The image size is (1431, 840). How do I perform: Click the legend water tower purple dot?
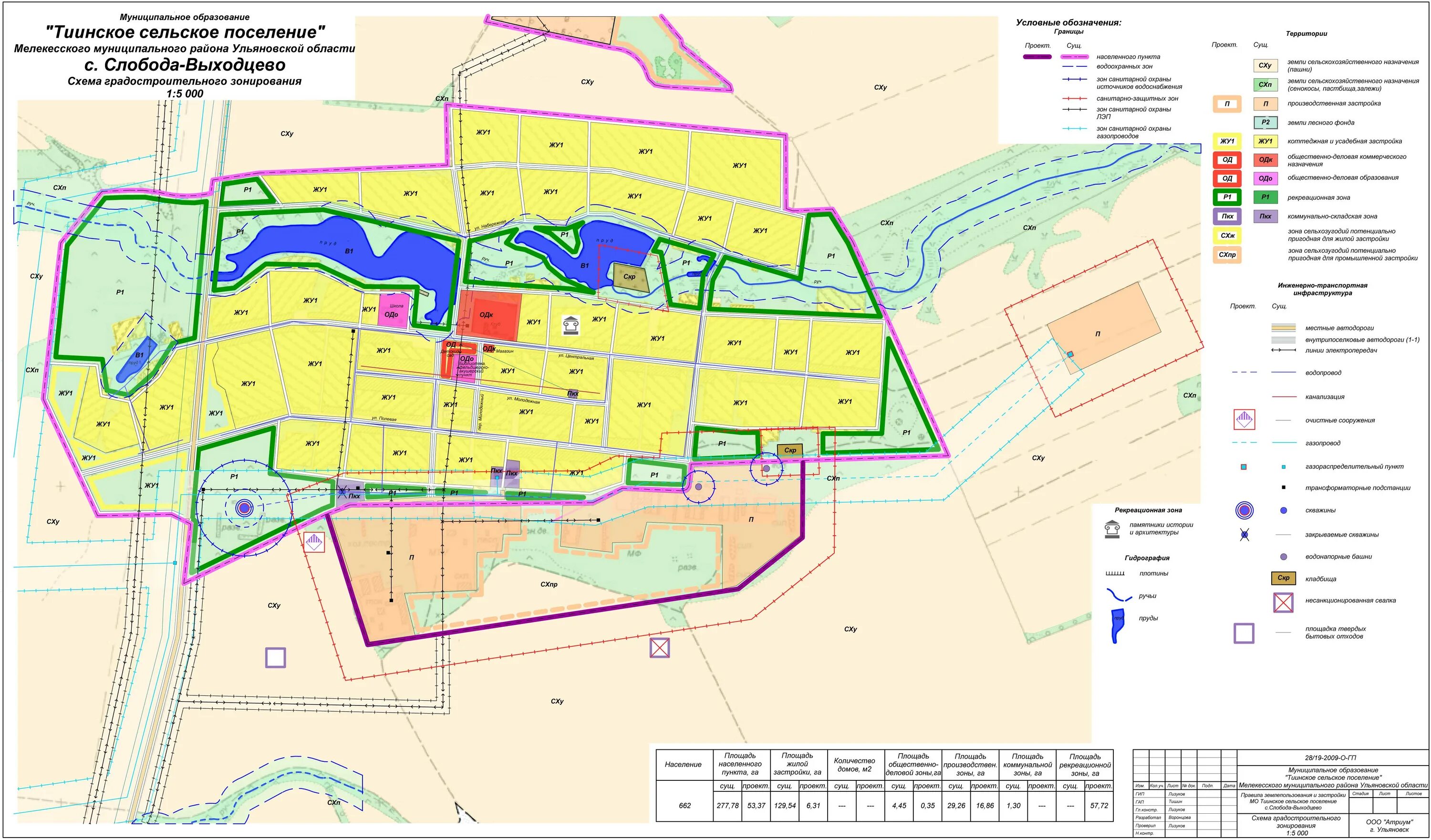(1283, 557)
